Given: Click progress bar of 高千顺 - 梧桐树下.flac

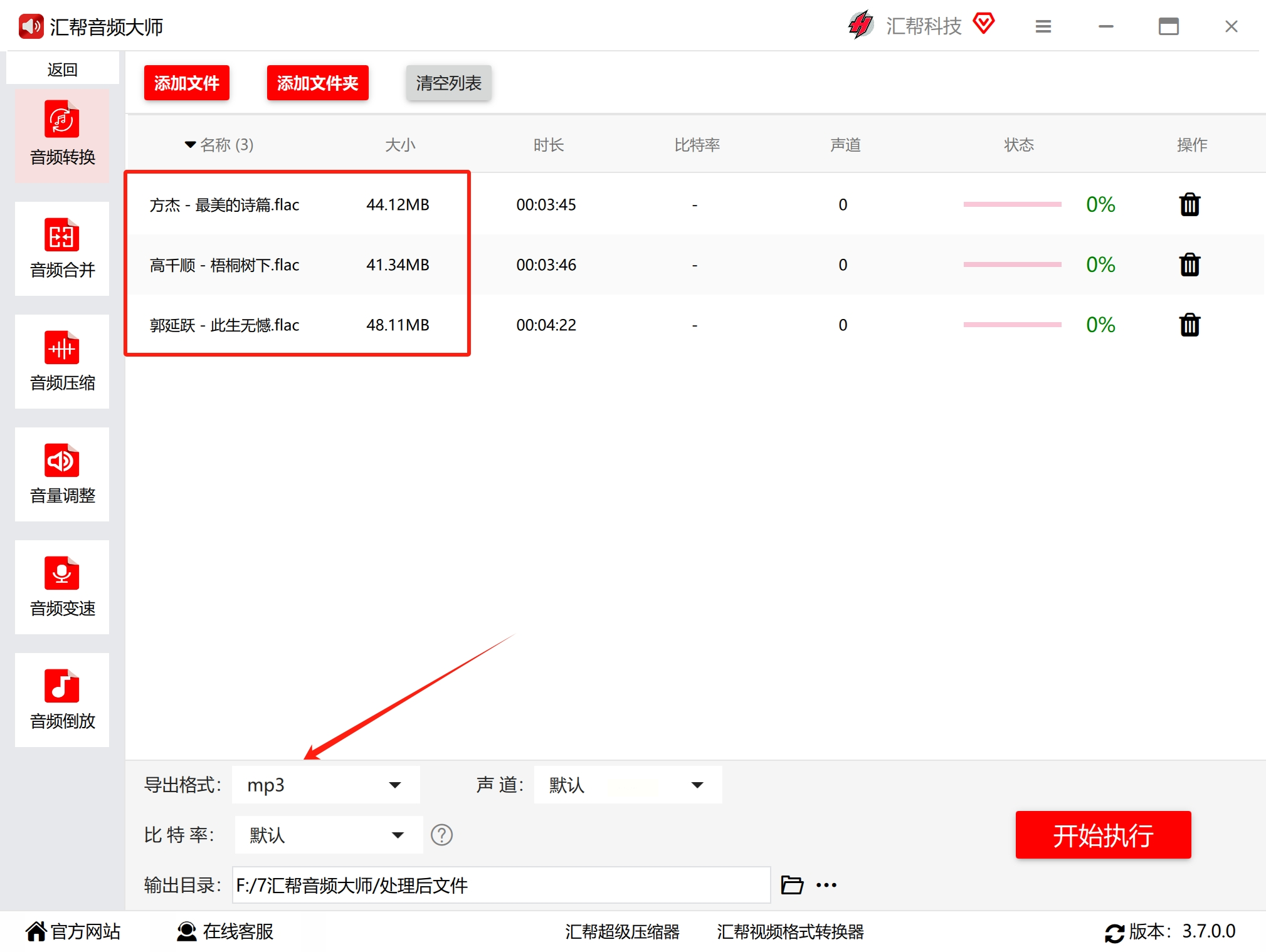Looking at the screenshot, I should [x=1011, y=264].
